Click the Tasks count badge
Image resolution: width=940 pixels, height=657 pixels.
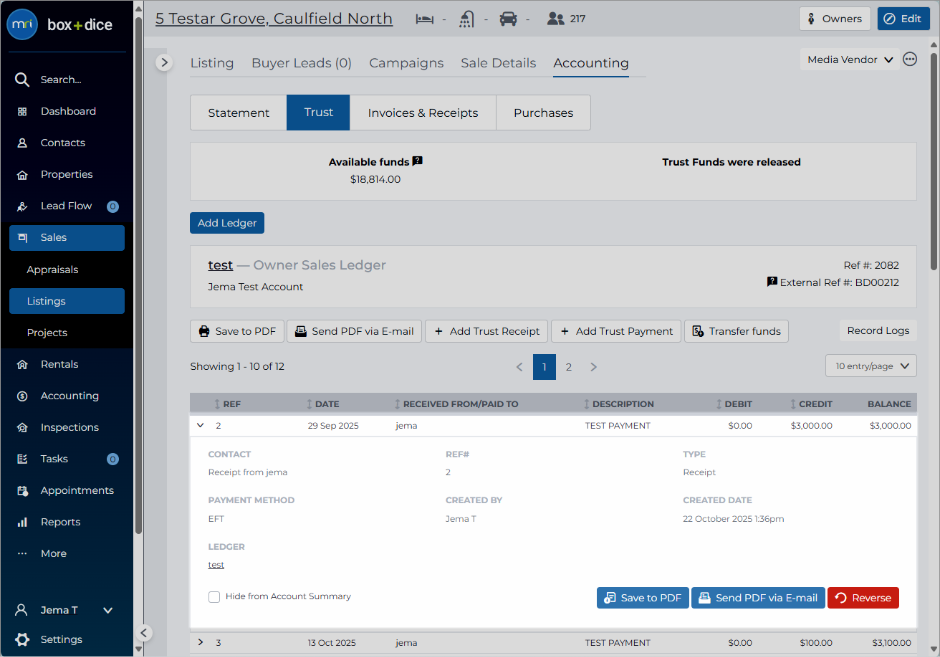(113, 459)
